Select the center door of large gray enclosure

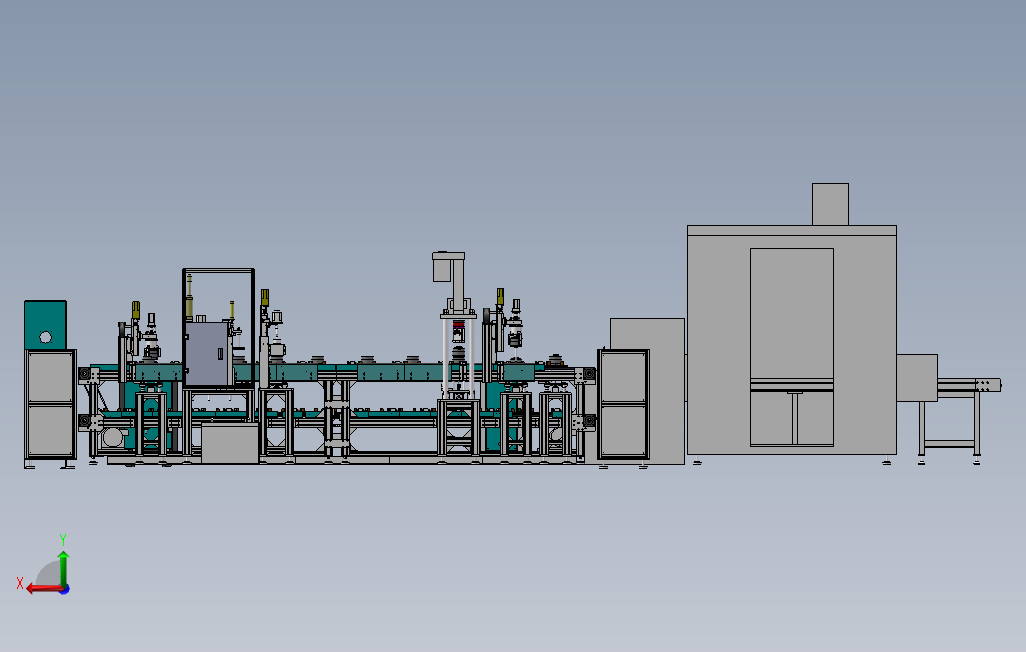pos(792,347)
